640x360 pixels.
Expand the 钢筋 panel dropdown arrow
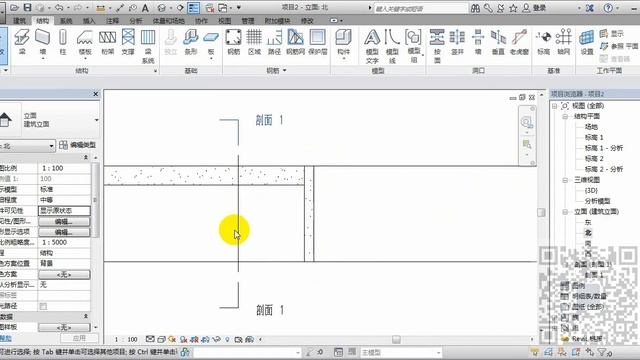[284, 71]
